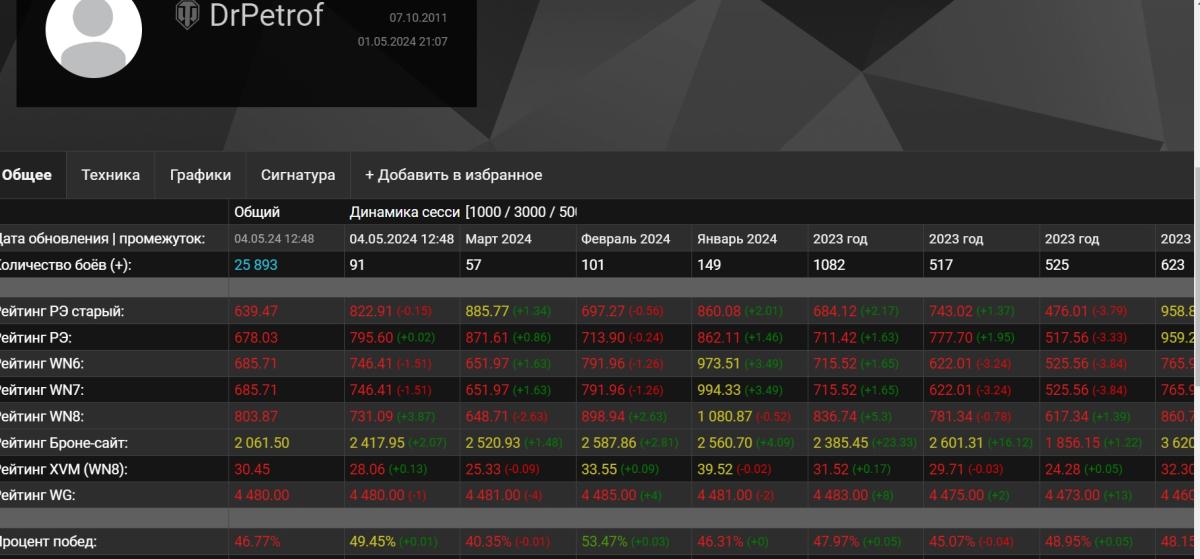
Task: Click the Процент побед row label
Action: 48,541
